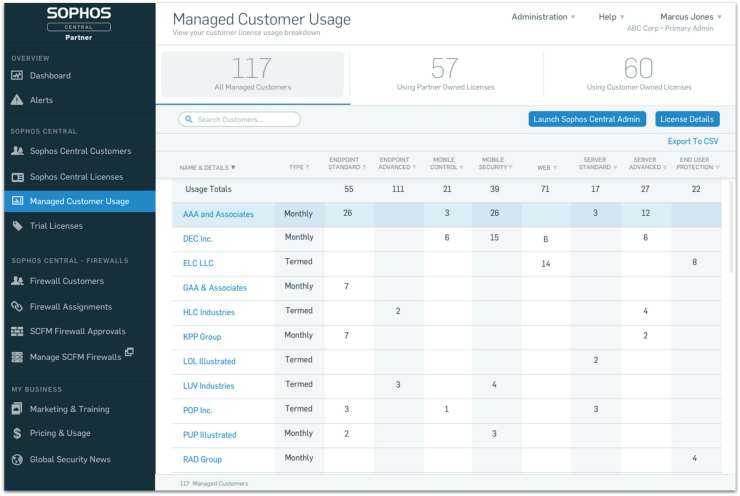
Task: Sort by Mobile Control column header
Action: [x=446, y=163]
